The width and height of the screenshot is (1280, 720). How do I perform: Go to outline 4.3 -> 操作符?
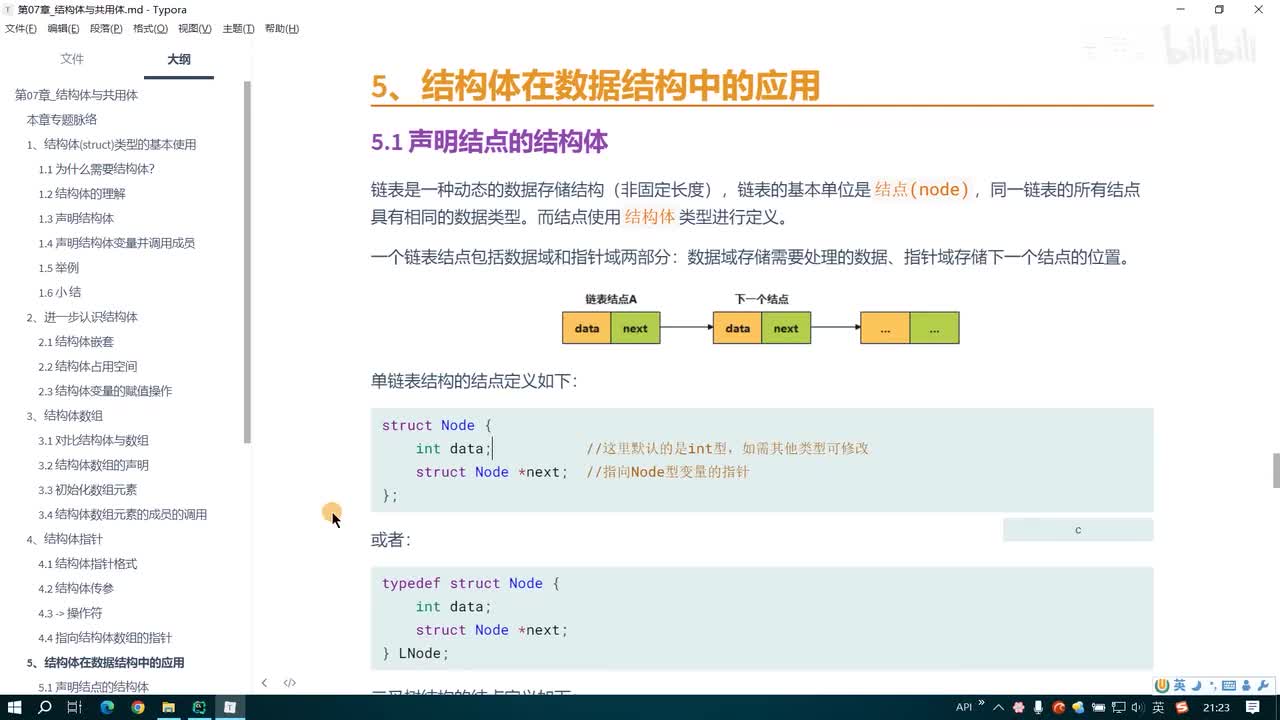click(70, 613)
